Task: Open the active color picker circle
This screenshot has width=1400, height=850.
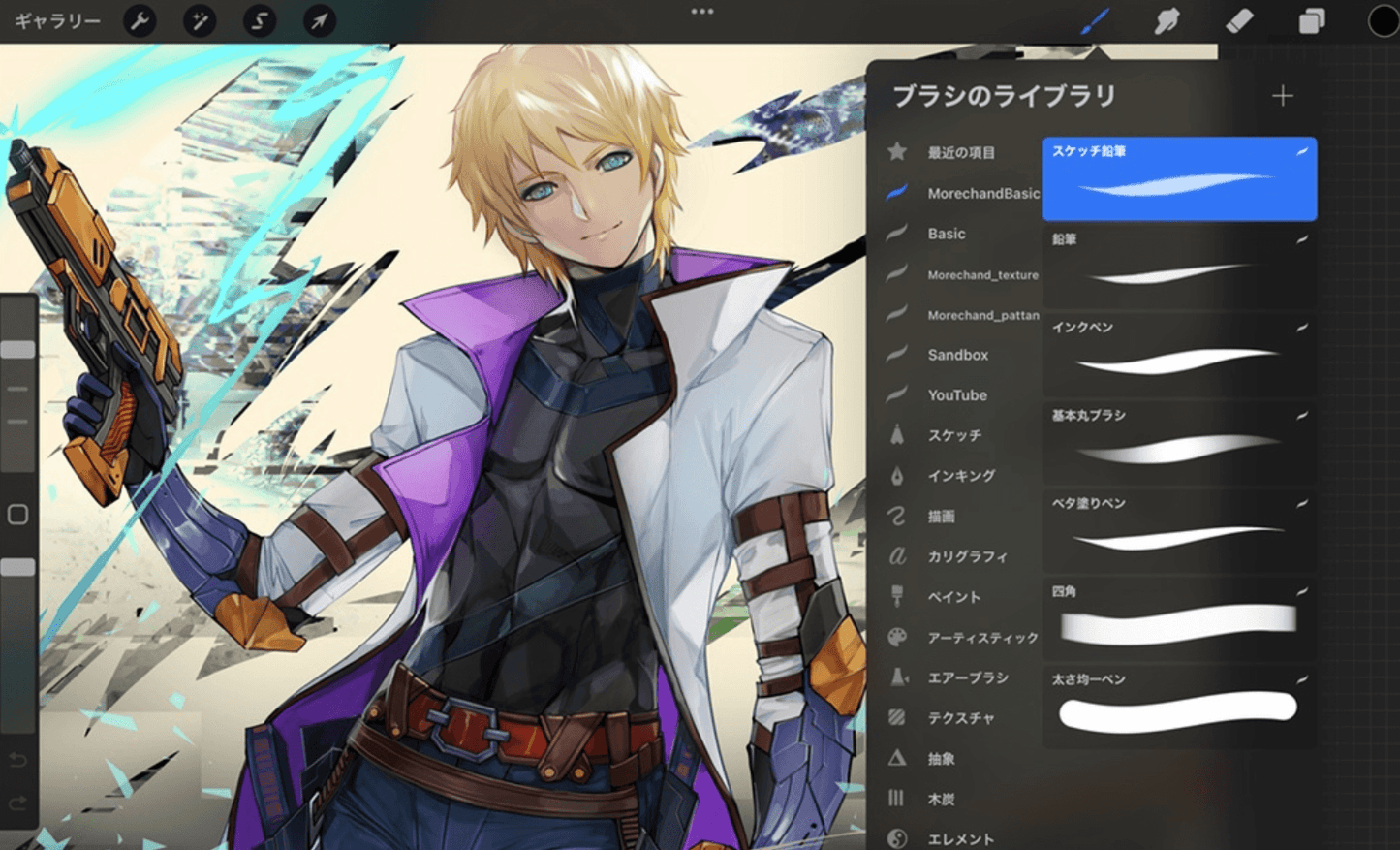Action: (x=1383, y=21)
